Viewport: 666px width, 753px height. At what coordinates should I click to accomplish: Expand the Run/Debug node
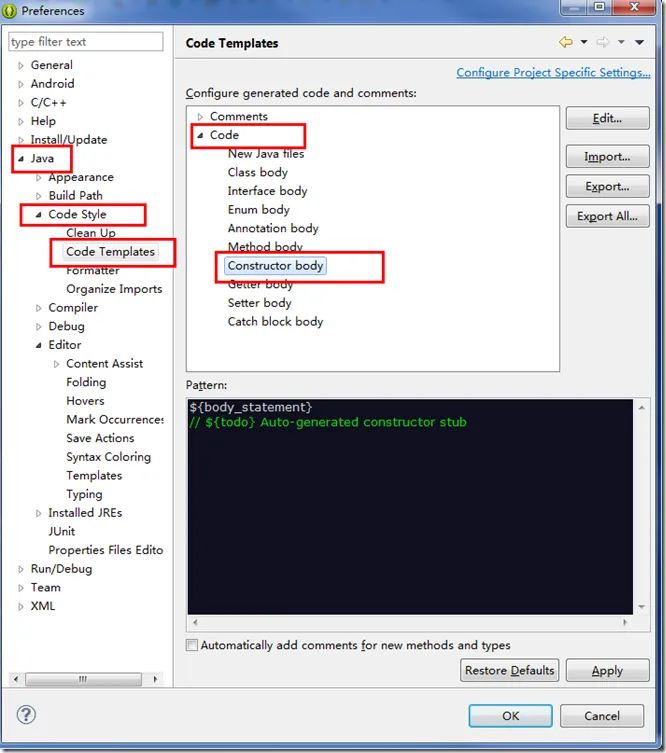click(x=21, y=569)
